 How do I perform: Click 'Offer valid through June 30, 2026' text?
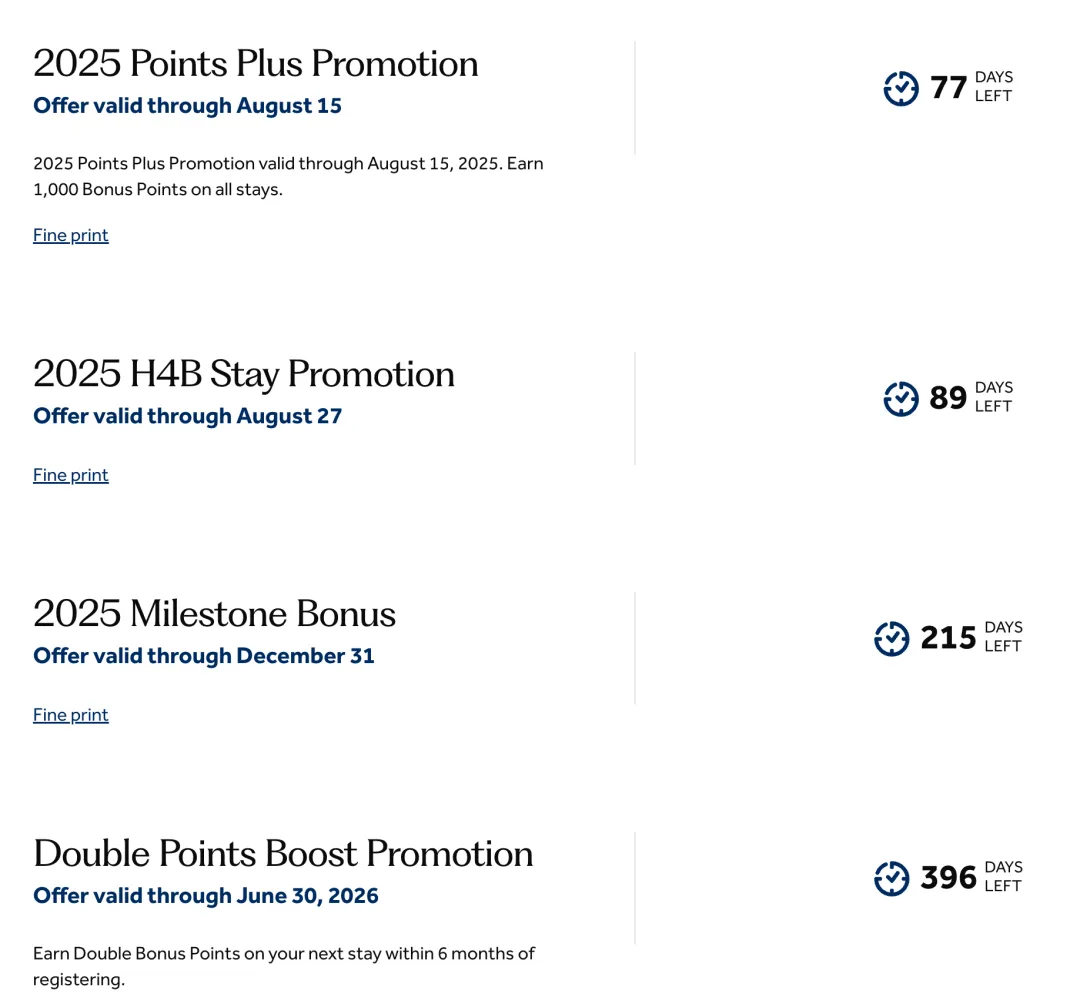tap(206, 896)
